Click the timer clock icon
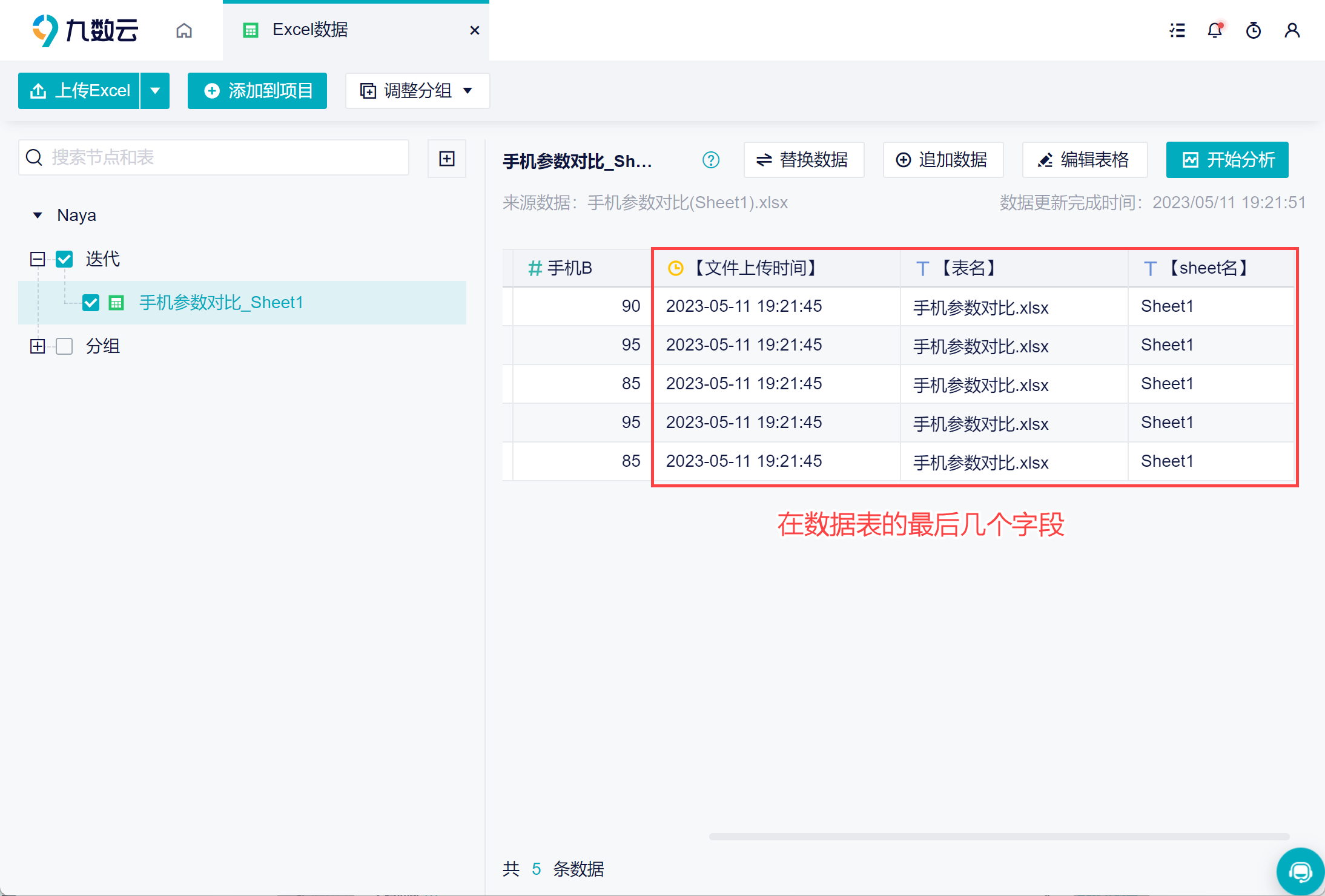The width and height of the screenshot is (1325, 896). 1254,30
